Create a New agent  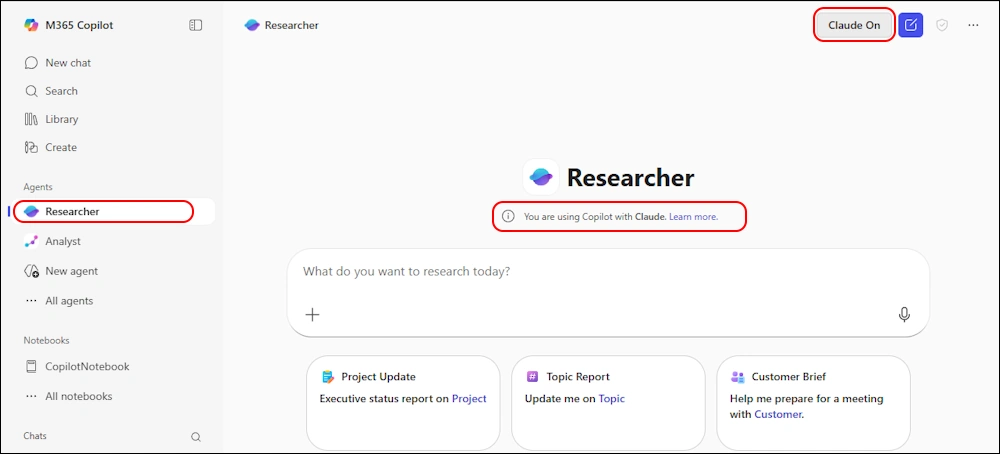coord(71,271)
